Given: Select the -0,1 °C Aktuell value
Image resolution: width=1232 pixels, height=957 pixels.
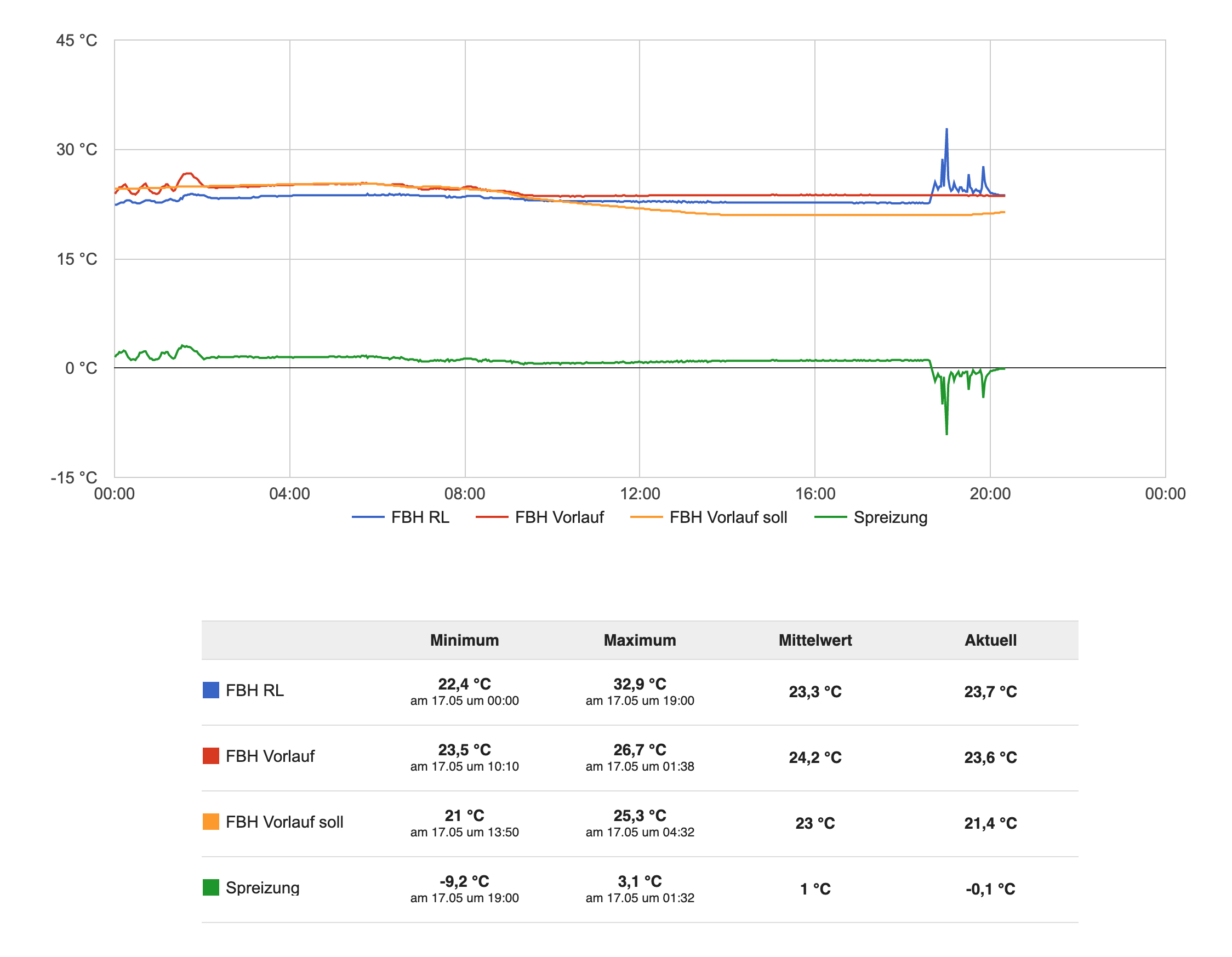Looking at the screenshot, I should (x=990, y=889).
